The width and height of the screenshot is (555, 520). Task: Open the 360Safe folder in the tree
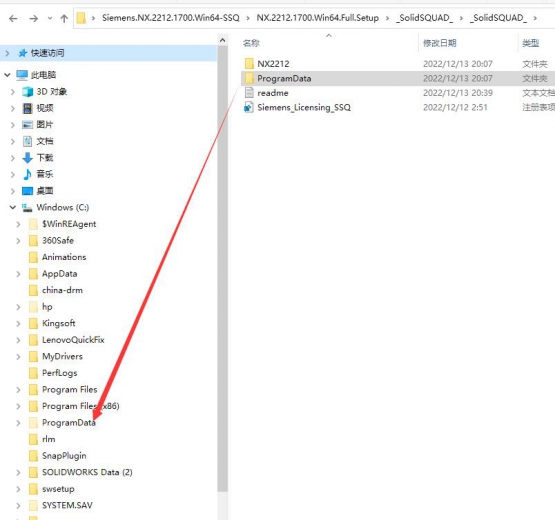pos(58,241)
